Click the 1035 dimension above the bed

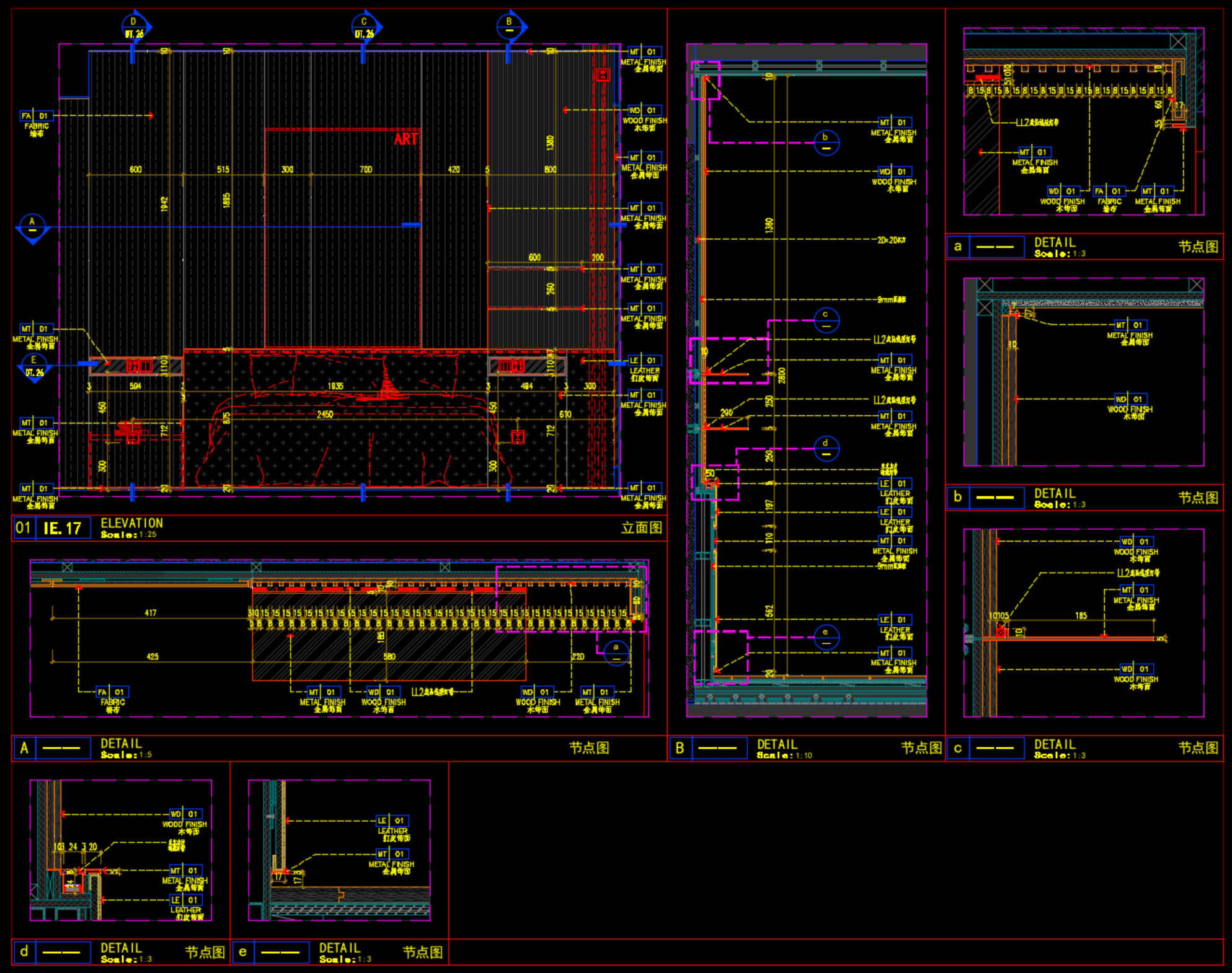click(335, 386)
